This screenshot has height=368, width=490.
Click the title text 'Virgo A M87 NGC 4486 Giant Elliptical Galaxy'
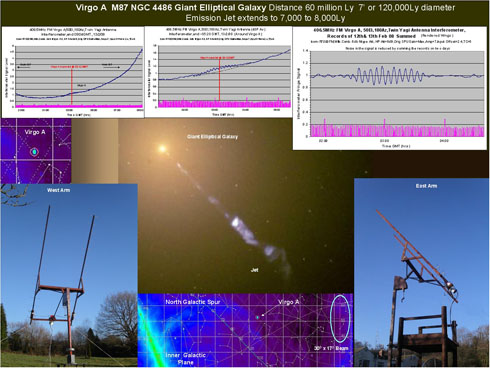(171, 8)
